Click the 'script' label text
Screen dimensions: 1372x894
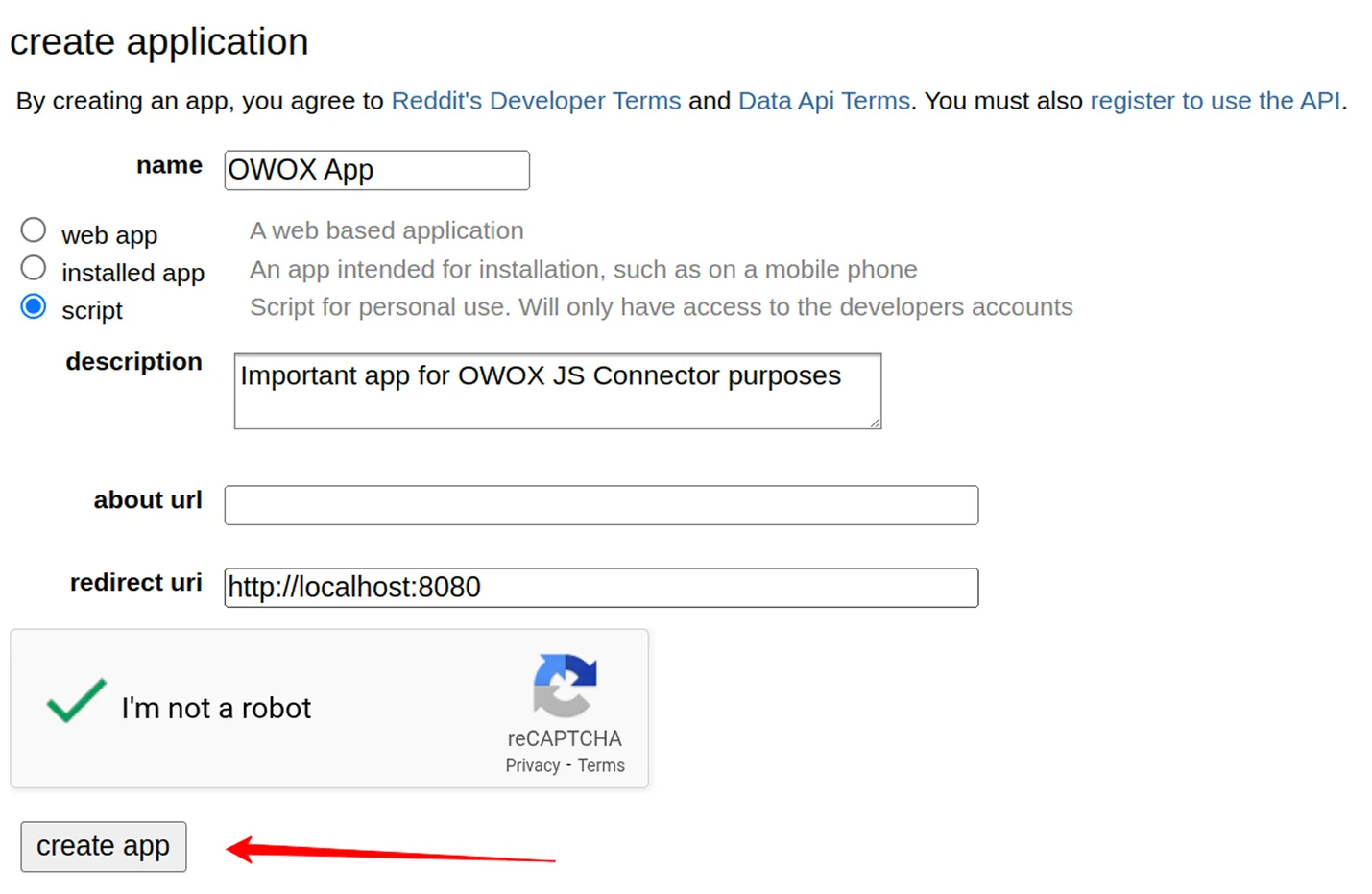[92, 311]
